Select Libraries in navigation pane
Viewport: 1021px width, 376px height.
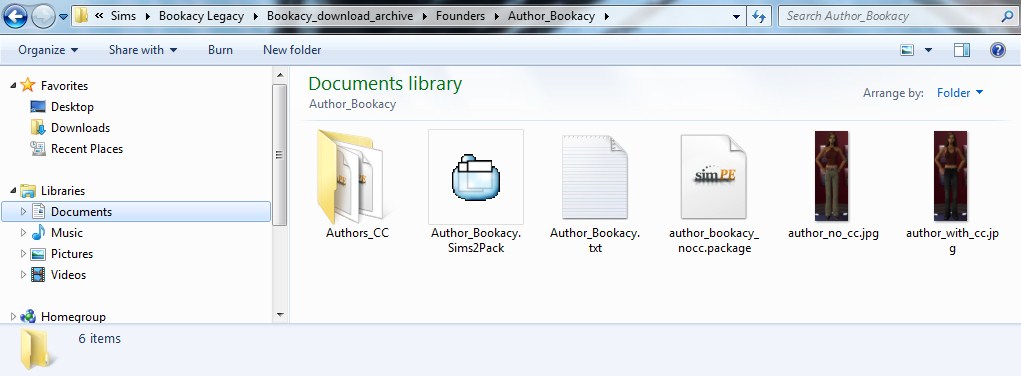click(x=63, y=191)
